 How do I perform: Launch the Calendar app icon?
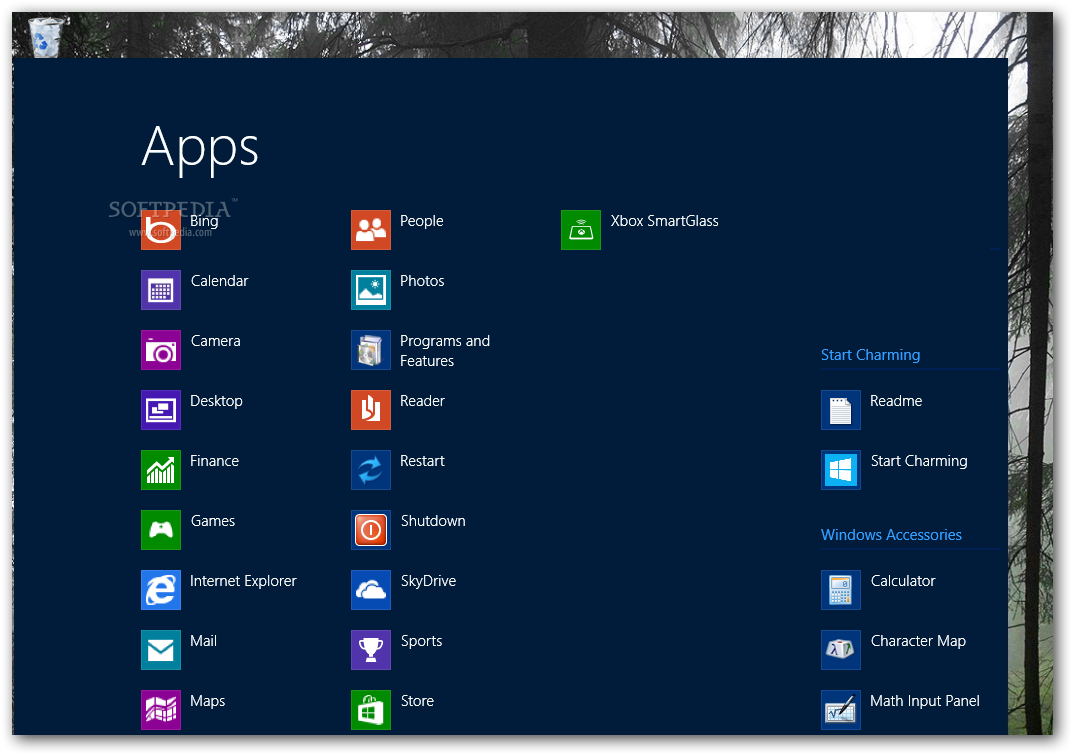click(161, 290)
